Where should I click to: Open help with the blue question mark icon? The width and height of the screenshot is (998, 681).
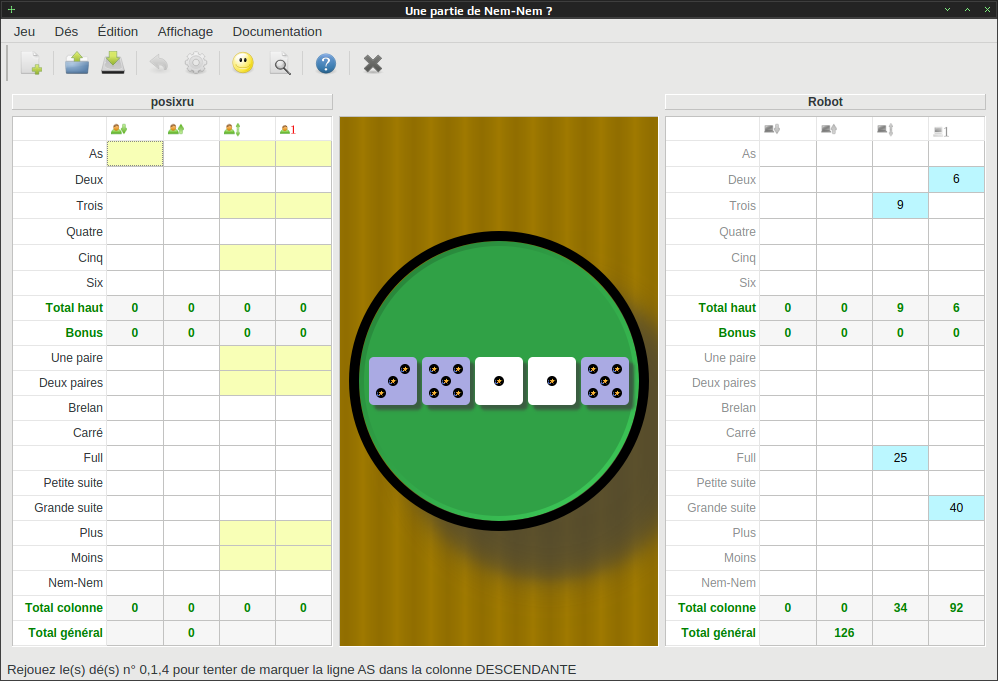pos(326,64)
